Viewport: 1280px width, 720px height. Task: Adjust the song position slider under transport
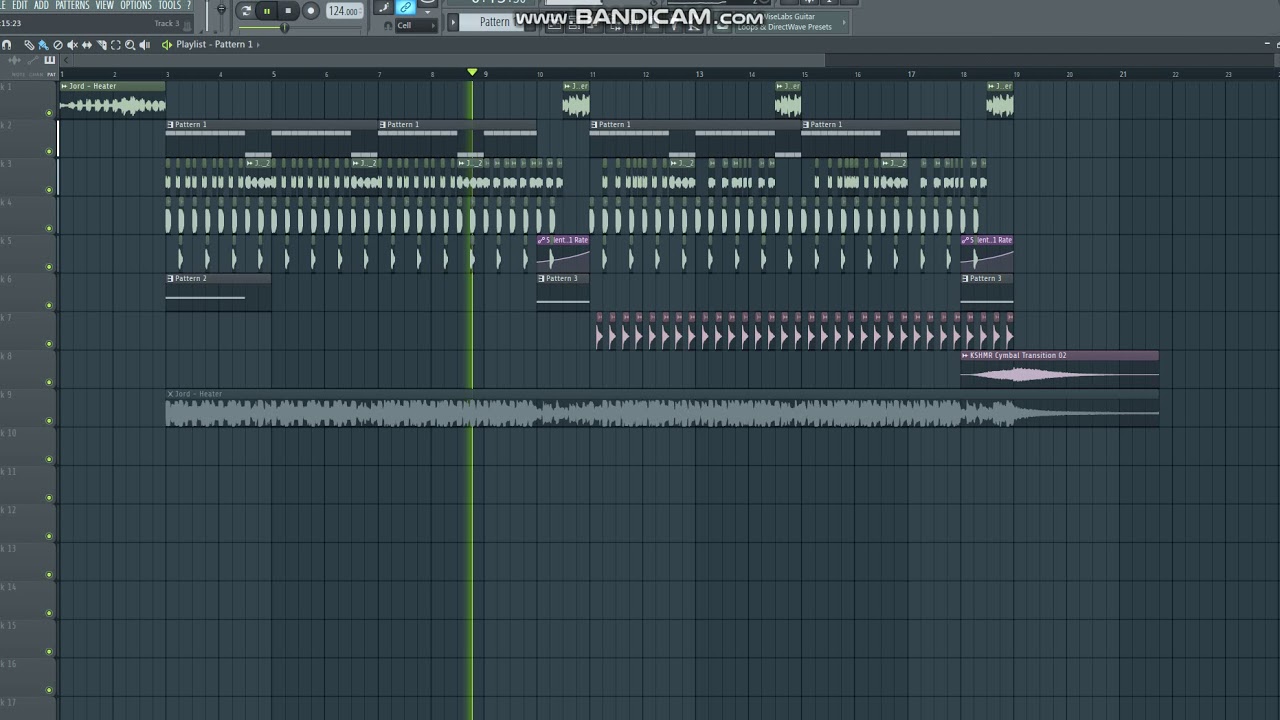click(284, 27)
